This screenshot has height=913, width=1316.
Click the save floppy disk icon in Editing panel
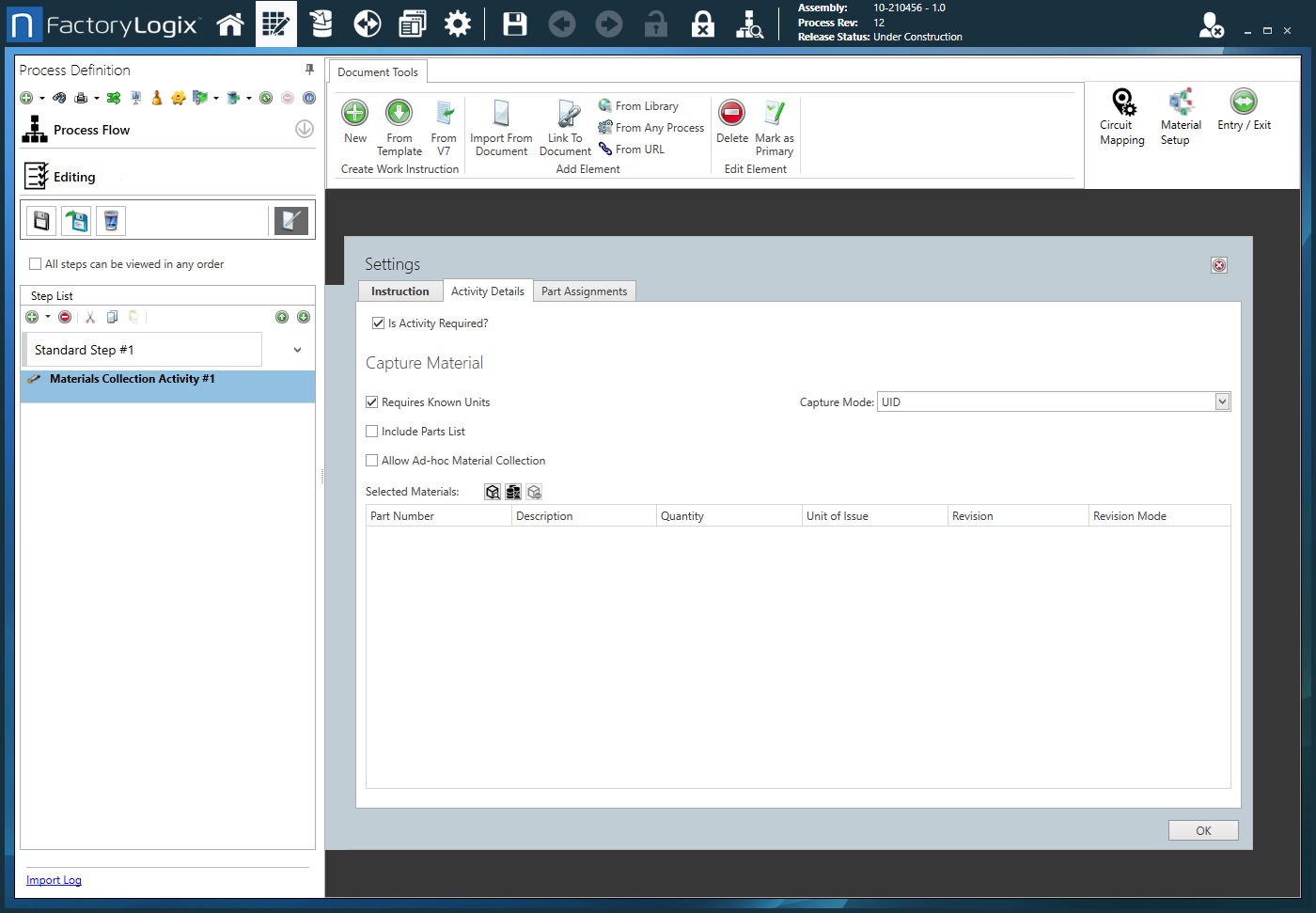40,220
